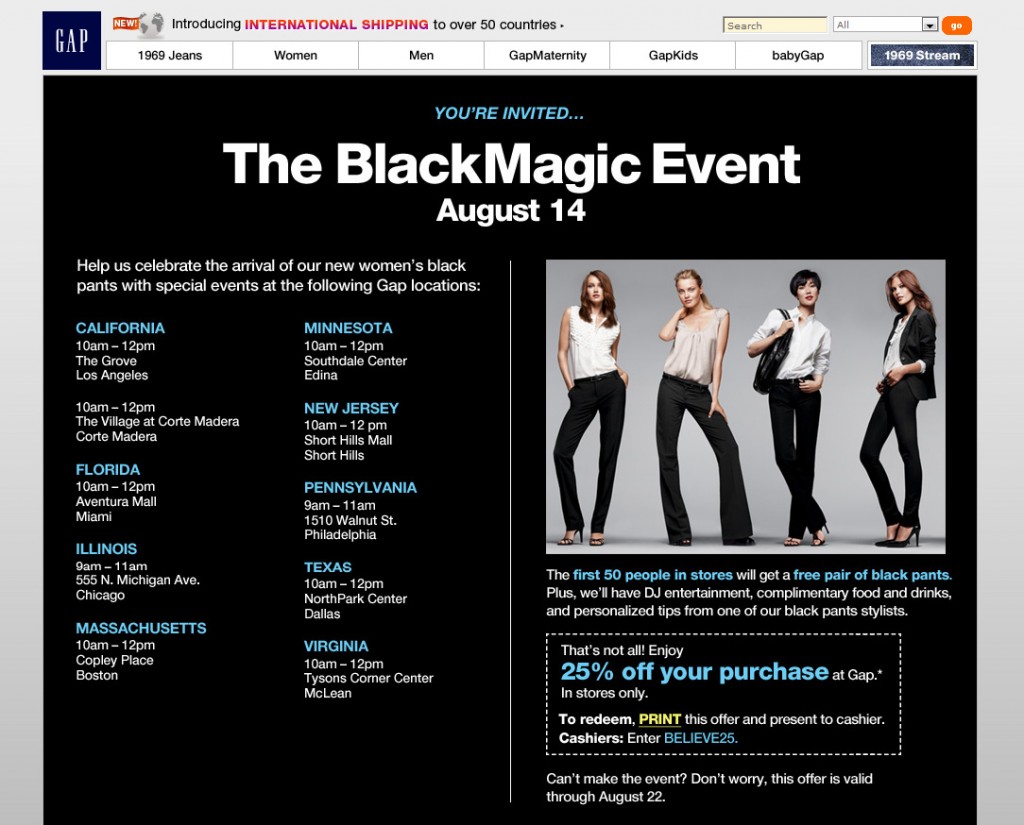Open the GapMaternity tab
This screenshot has width=1024, height=825.
(x=547, y=56)
